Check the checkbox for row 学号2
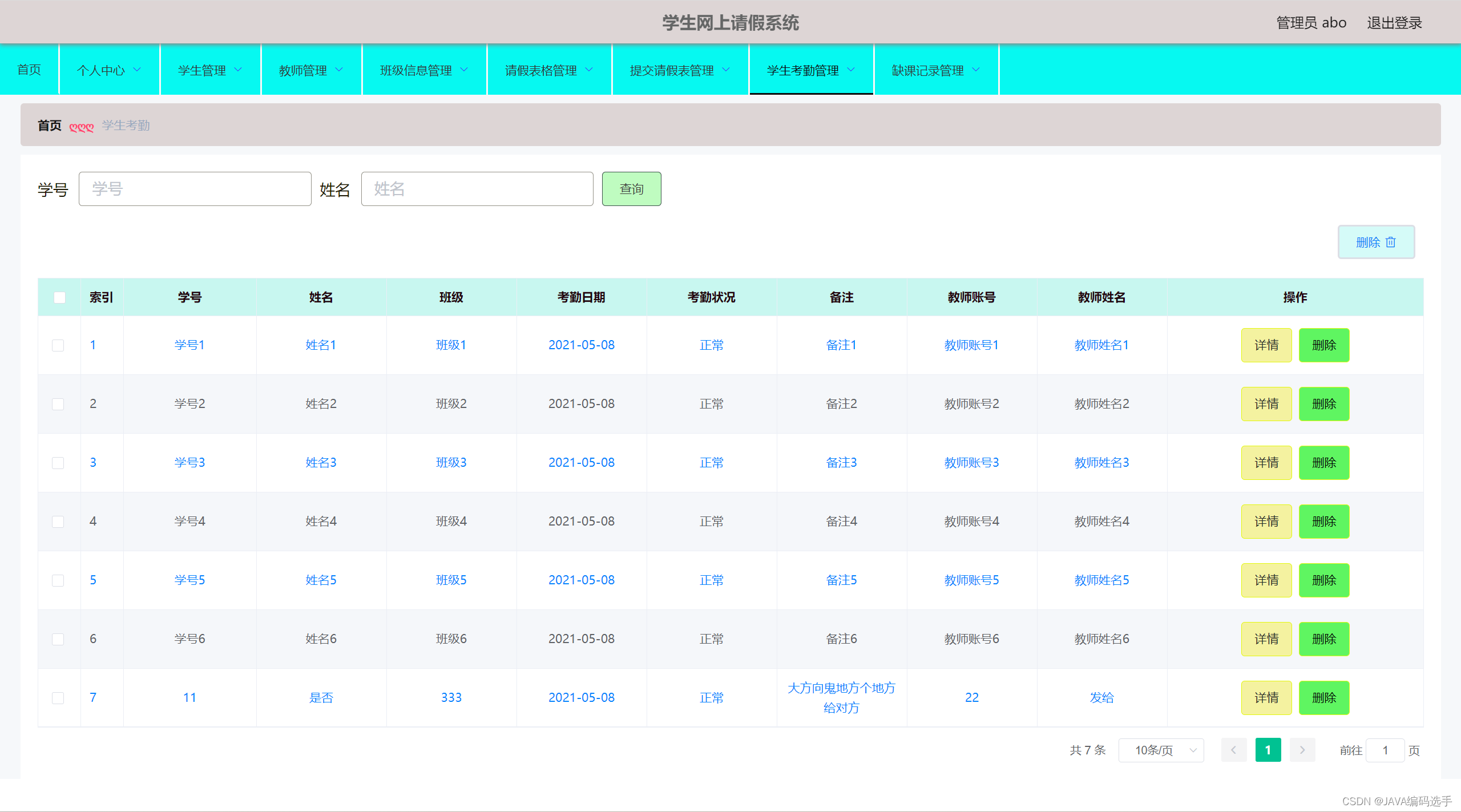 (x=58, y=404)
